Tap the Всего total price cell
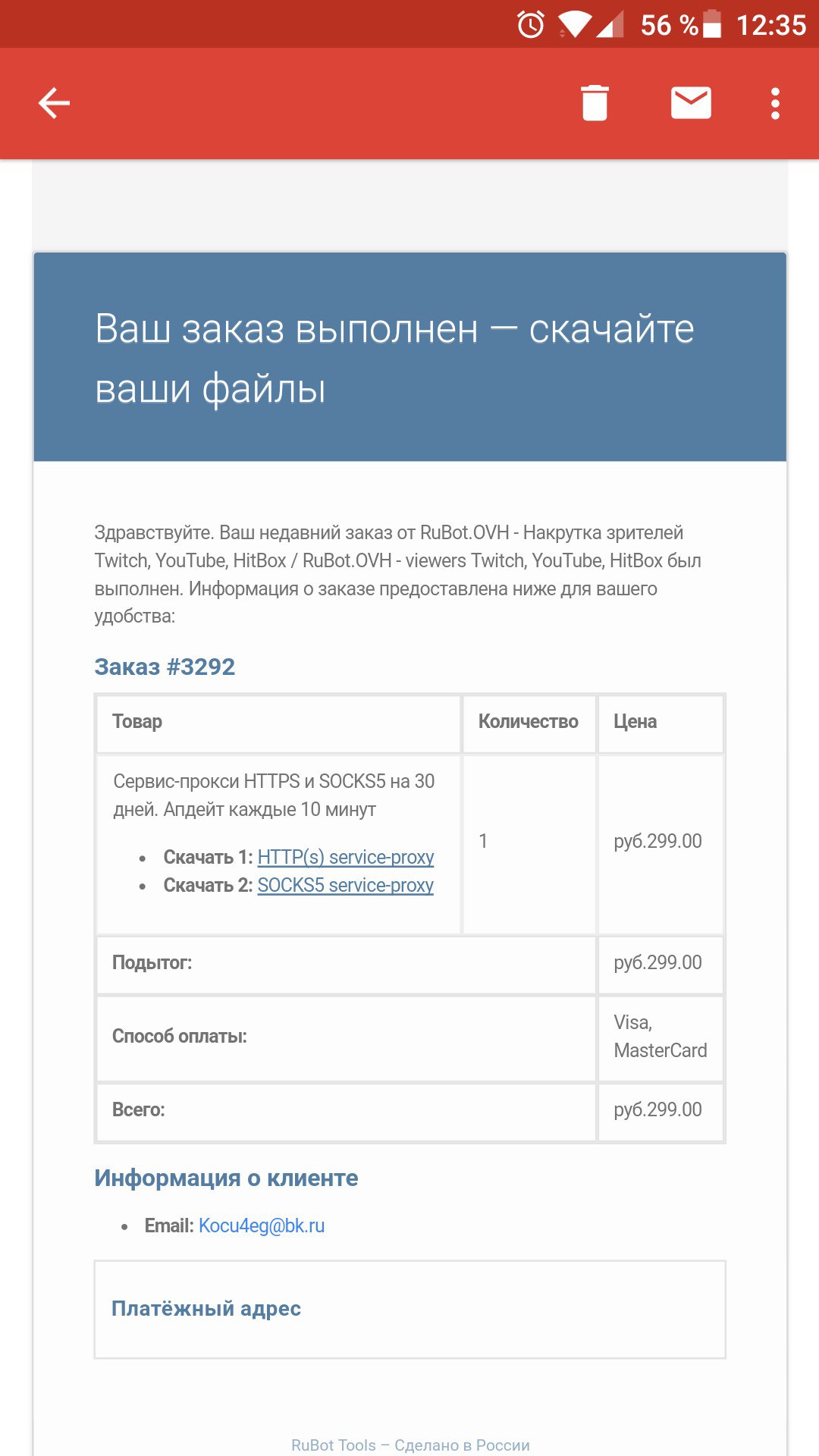The height and width of the screenshot is (1456, 819). tap(658, 1109)
